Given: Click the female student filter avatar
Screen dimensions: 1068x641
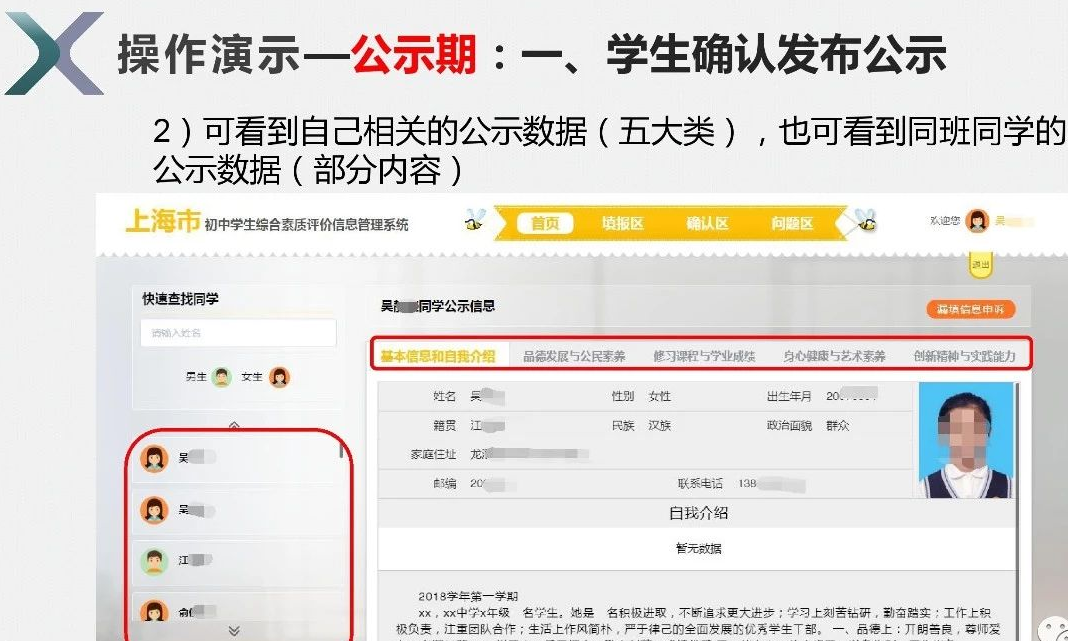Looking at the screenshot, I should click(x=280, y=377).
